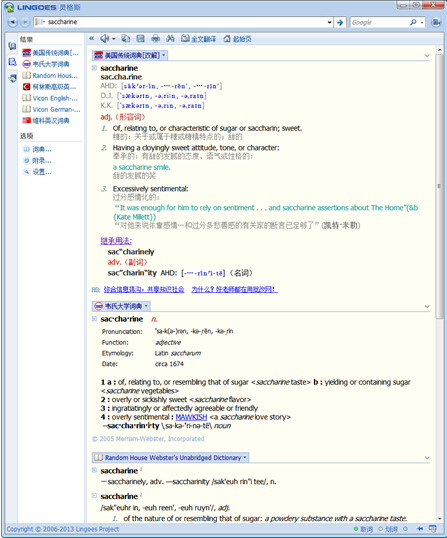447x538 pixels.
Task: Open the search box history dropdown
Action: (x=329, y=22)
